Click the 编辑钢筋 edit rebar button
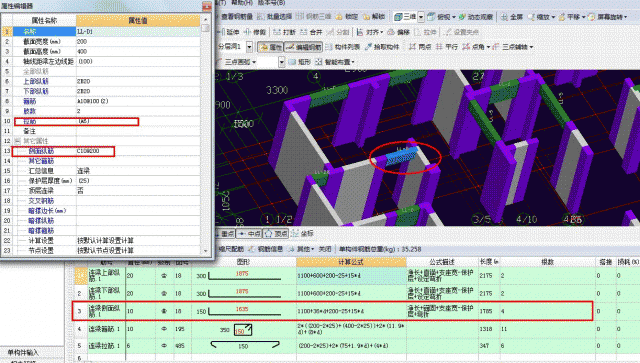Viewport: 640px width, 363px height. (303, 47)
